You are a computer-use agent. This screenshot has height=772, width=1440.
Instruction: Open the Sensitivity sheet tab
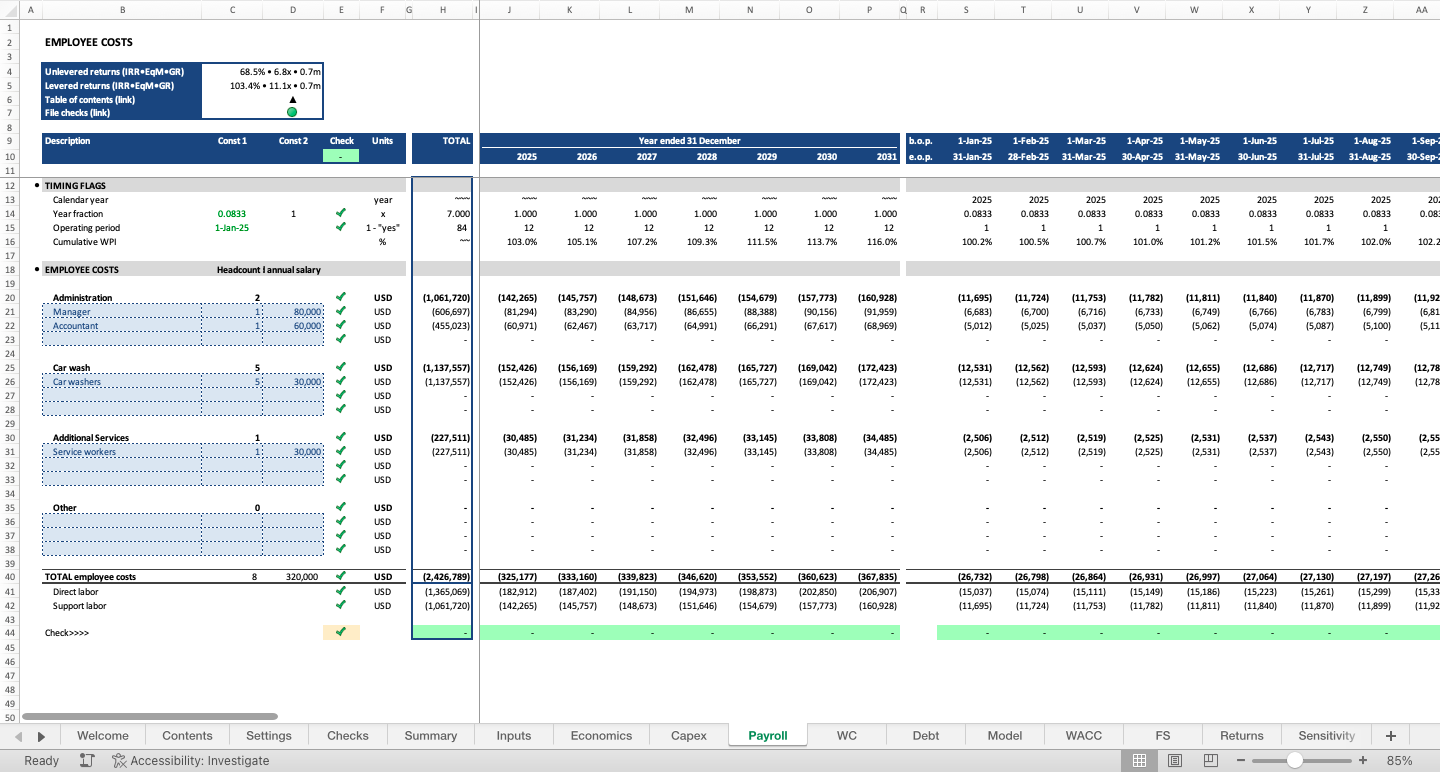click(1327, 736)
